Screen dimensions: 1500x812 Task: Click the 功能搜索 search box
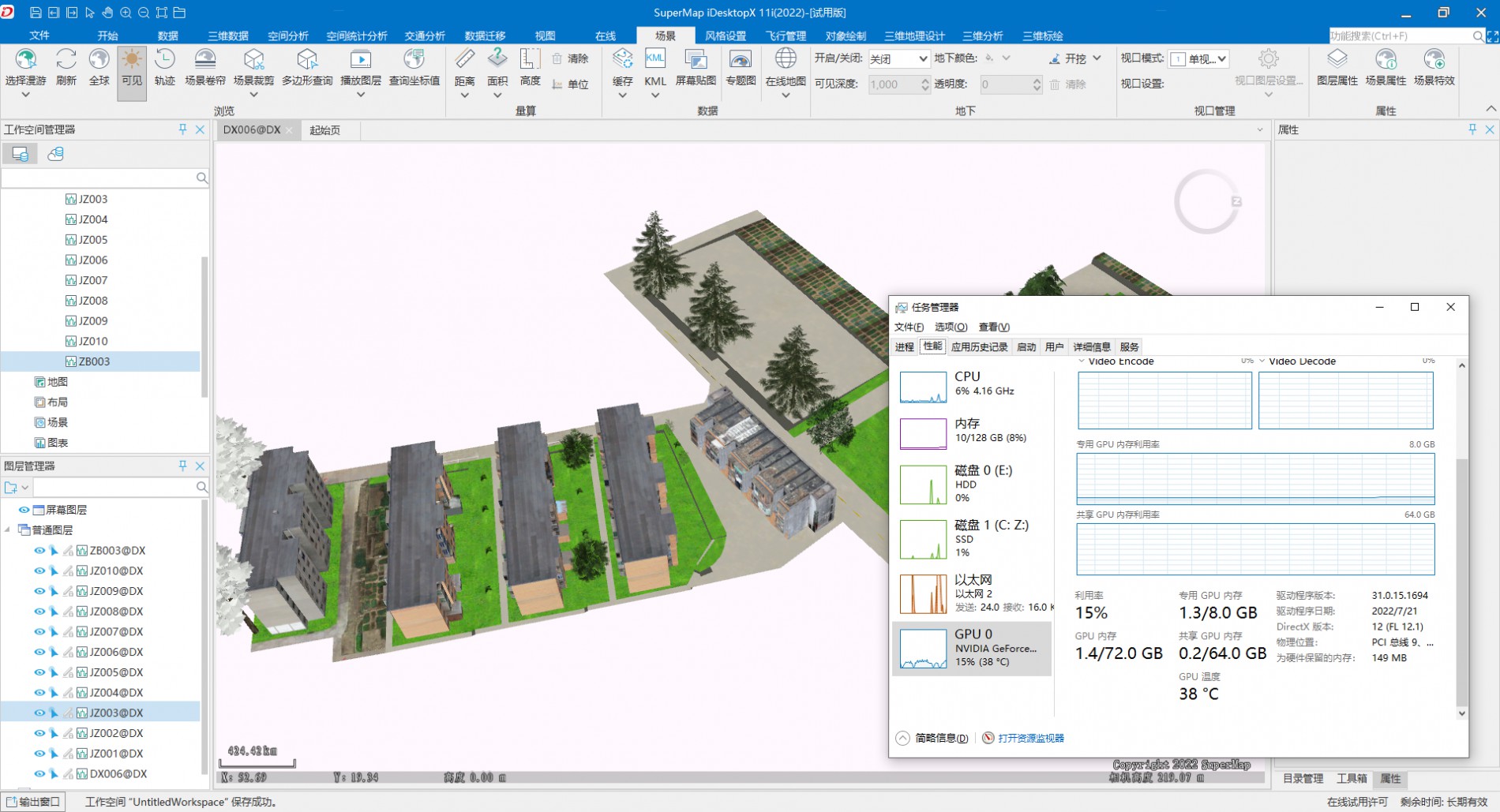pyautogui.click(x=1400, y=36)
